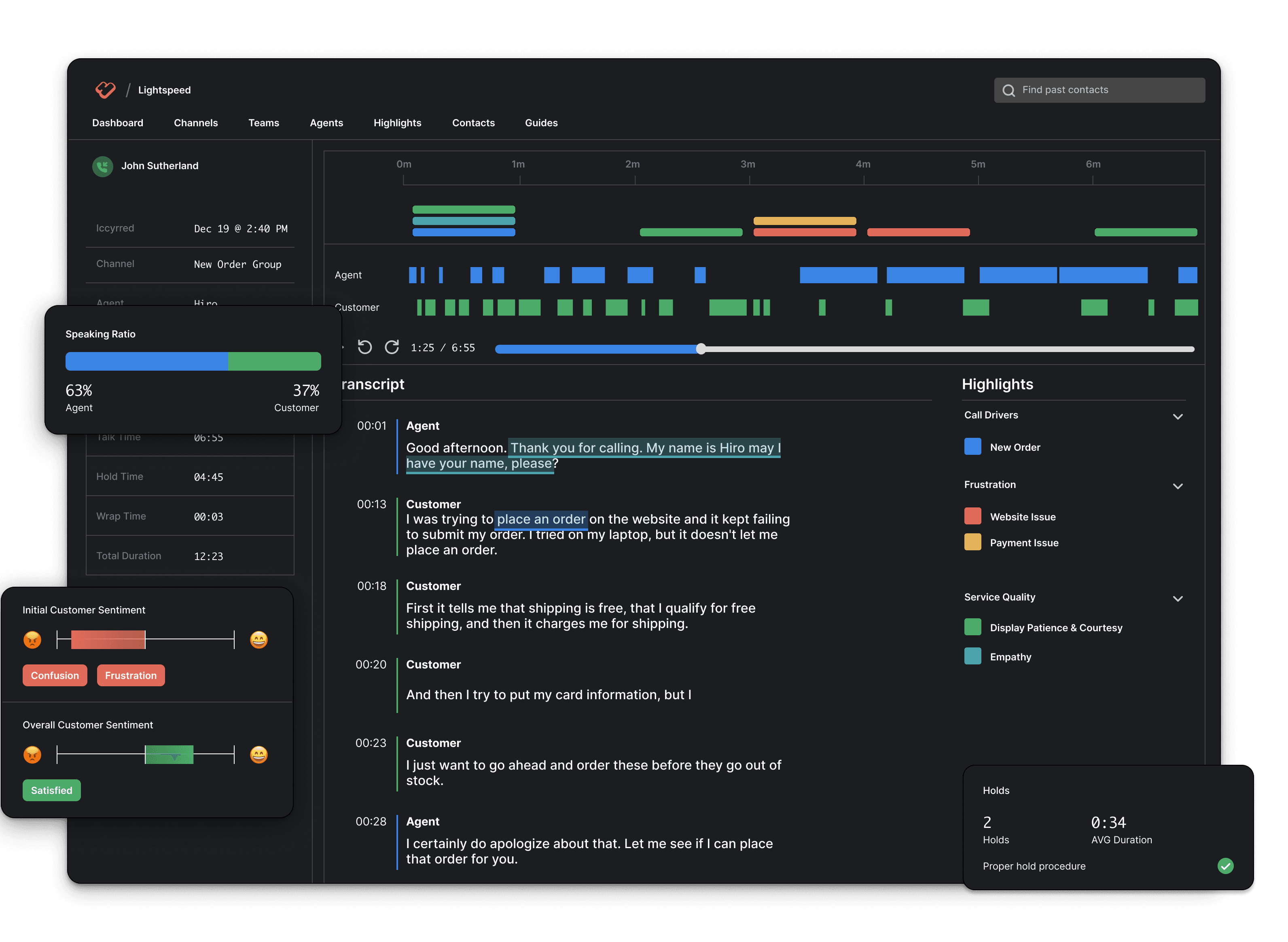Click the angry emoji in Initial Customer Sentiment
Image resolution: width=1288 pixels, height=942 pixels.
(32, 640)
